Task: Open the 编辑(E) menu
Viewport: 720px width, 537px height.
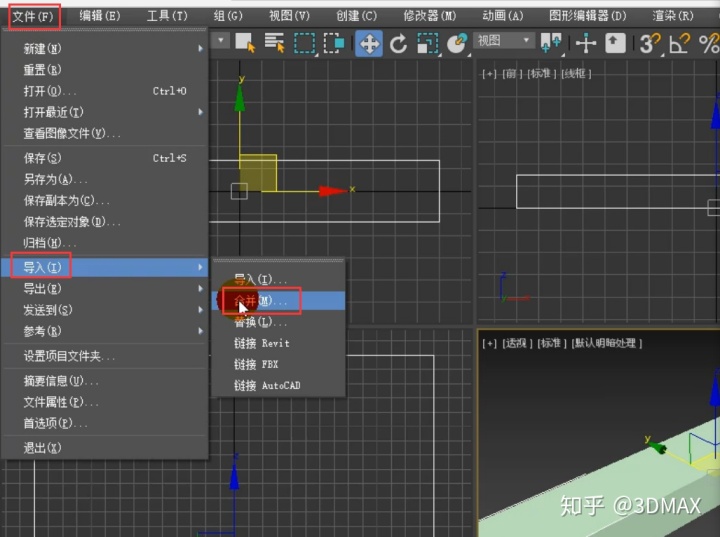Action: coord(100,16)
